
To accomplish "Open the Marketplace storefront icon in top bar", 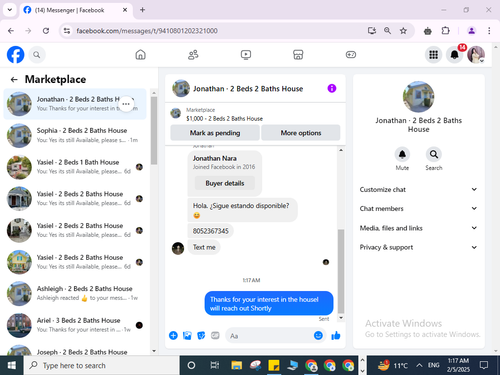I will coord(298,55).
